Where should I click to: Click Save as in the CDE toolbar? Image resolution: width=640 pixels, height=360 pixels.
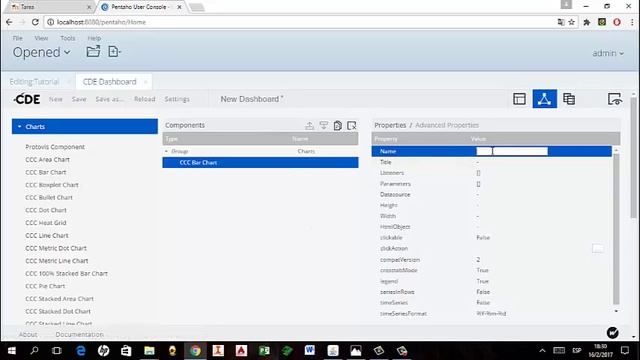point(109,99)
